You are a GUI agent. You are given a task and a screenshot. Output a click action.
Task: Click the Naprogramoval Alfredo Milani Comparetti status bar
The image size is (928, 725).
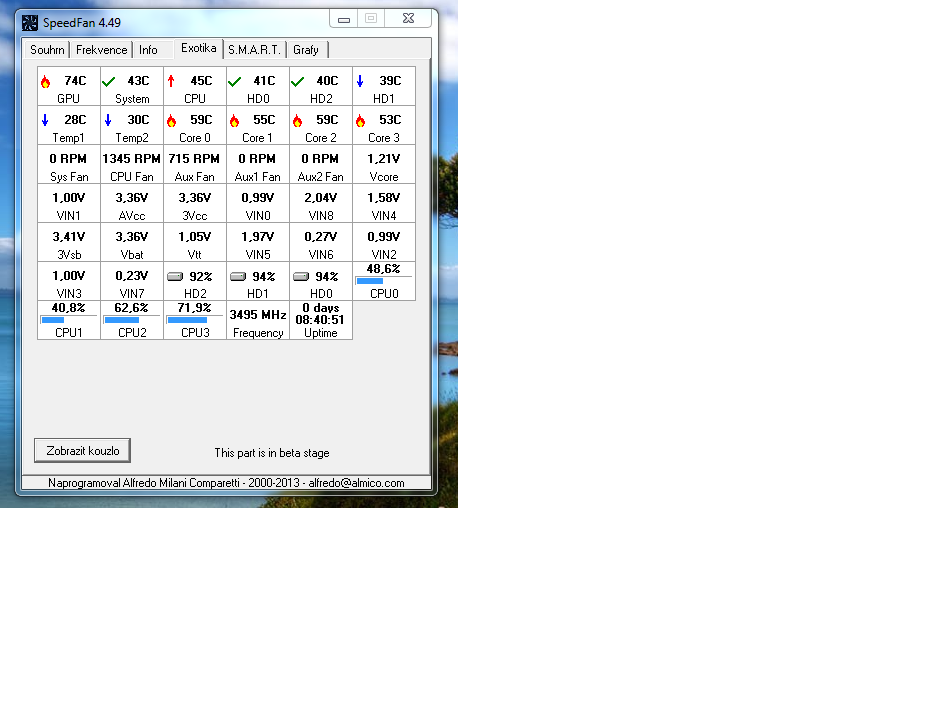click(226, 483)
